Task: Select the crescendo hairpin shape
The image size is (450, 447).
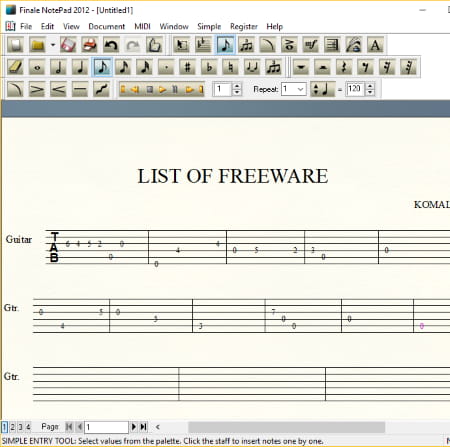Action: pyautogui.click(x=58, y=89)
